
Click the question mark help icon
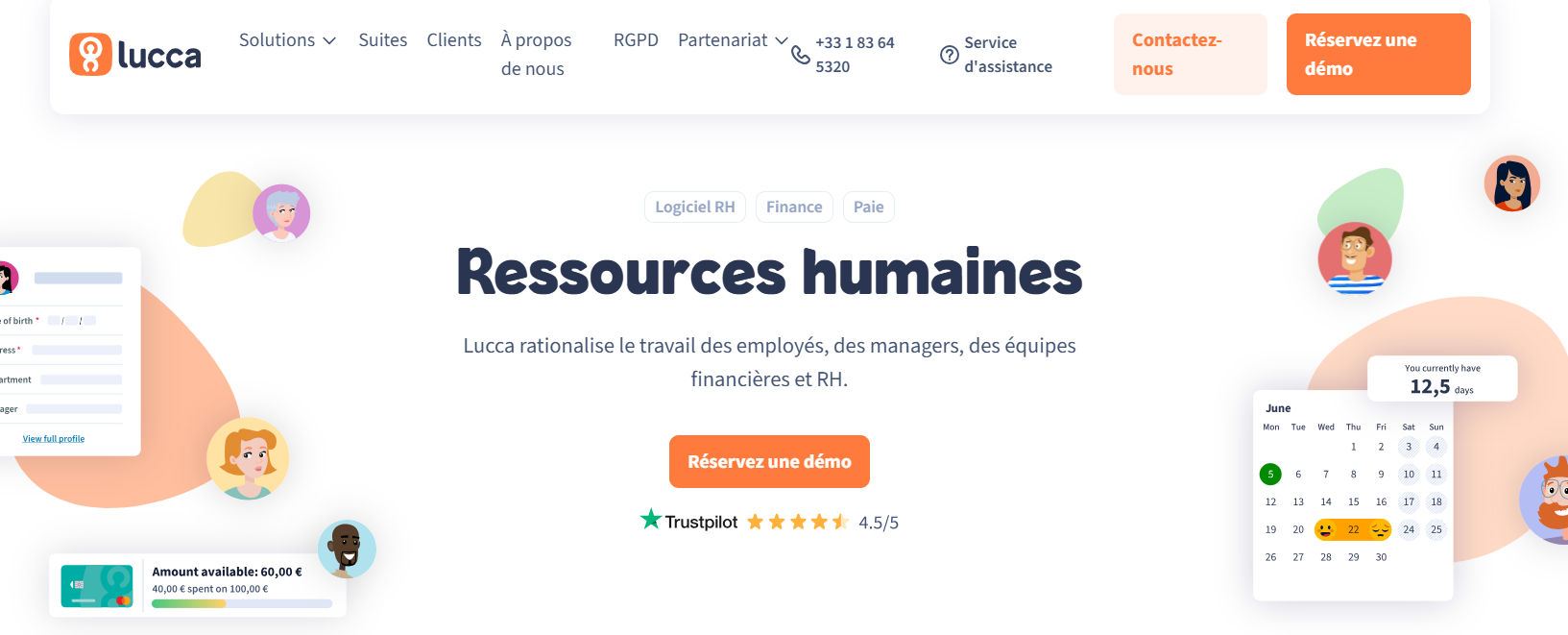949,55
